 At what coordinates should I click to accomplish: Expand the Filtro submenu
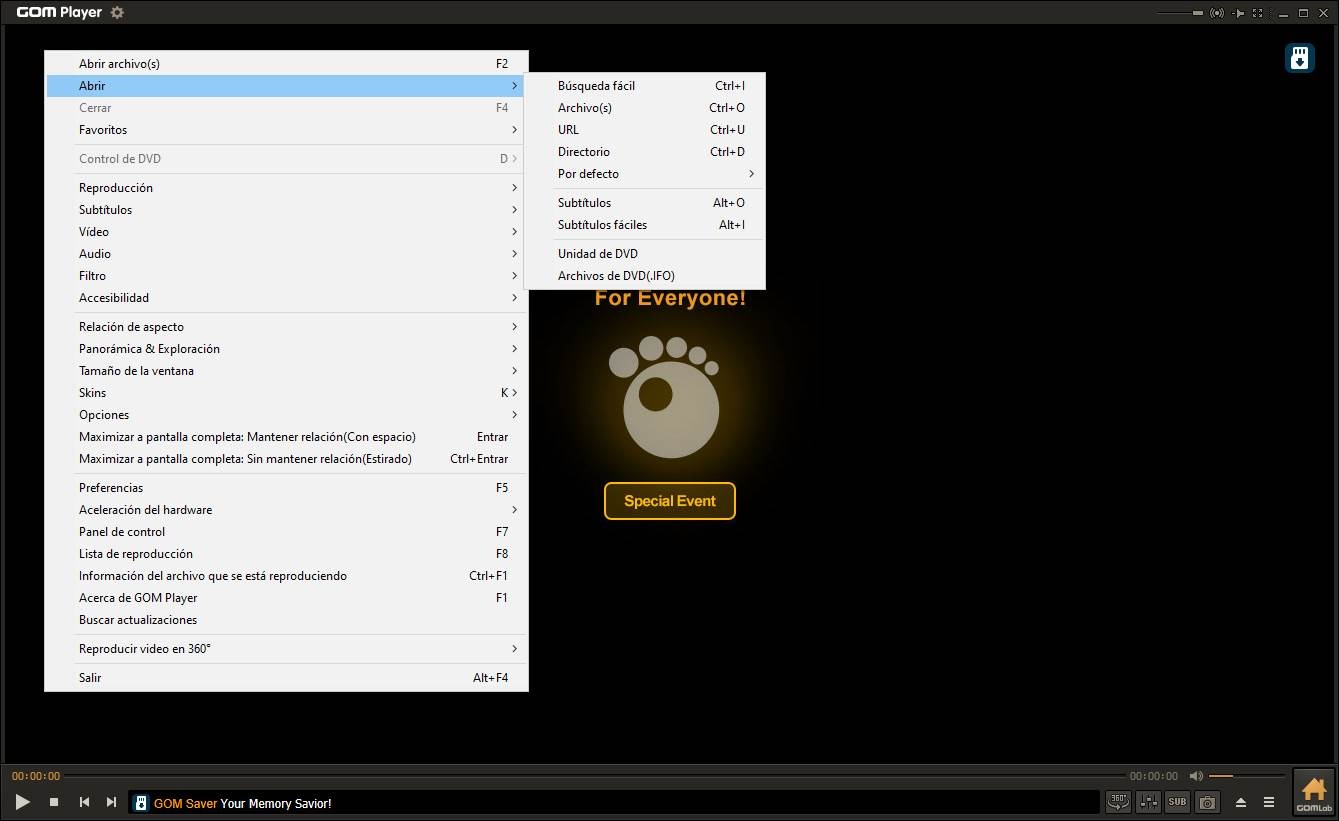[286, 276]
